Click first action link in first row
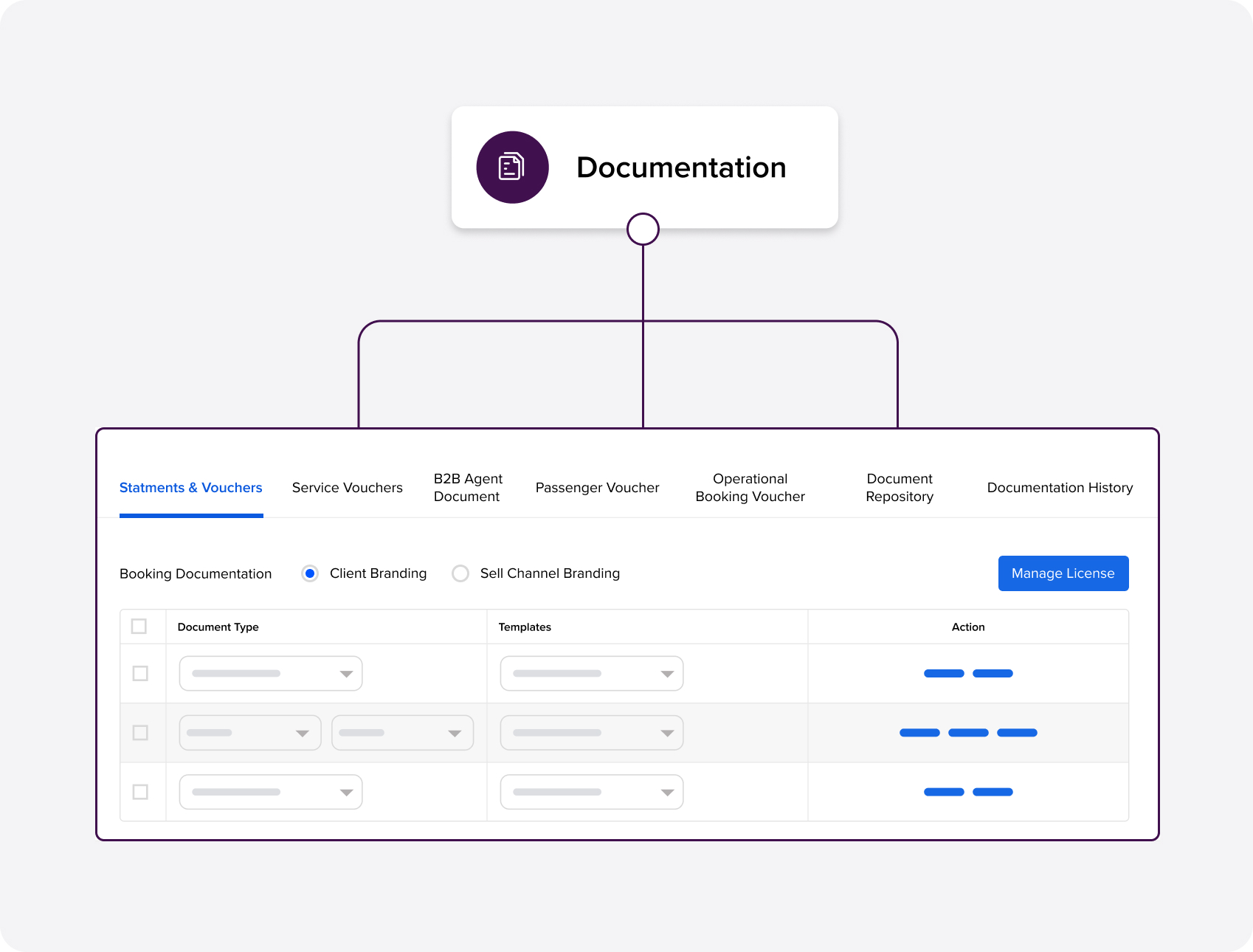The width and height of the screenshot is (1253, 952). (944, 673)
